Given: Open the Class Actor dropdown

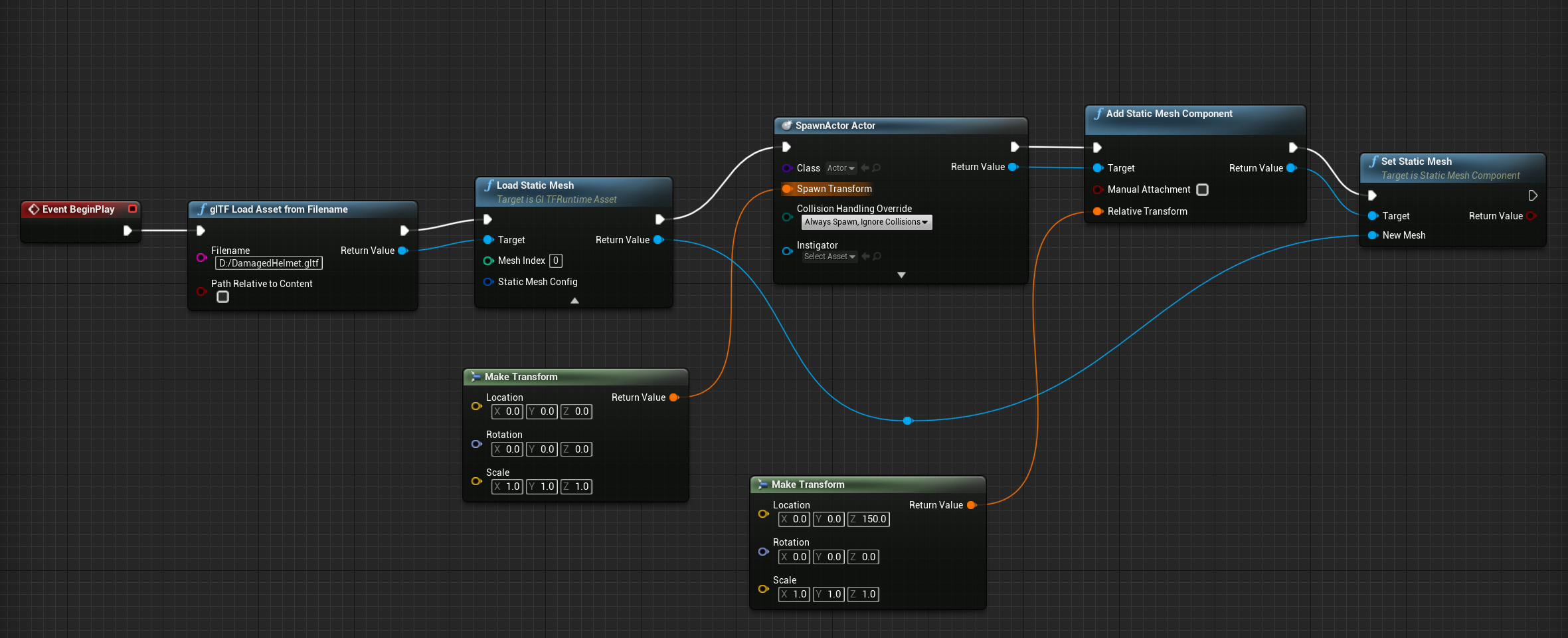Looking at the screenshot, I should 841,168.
